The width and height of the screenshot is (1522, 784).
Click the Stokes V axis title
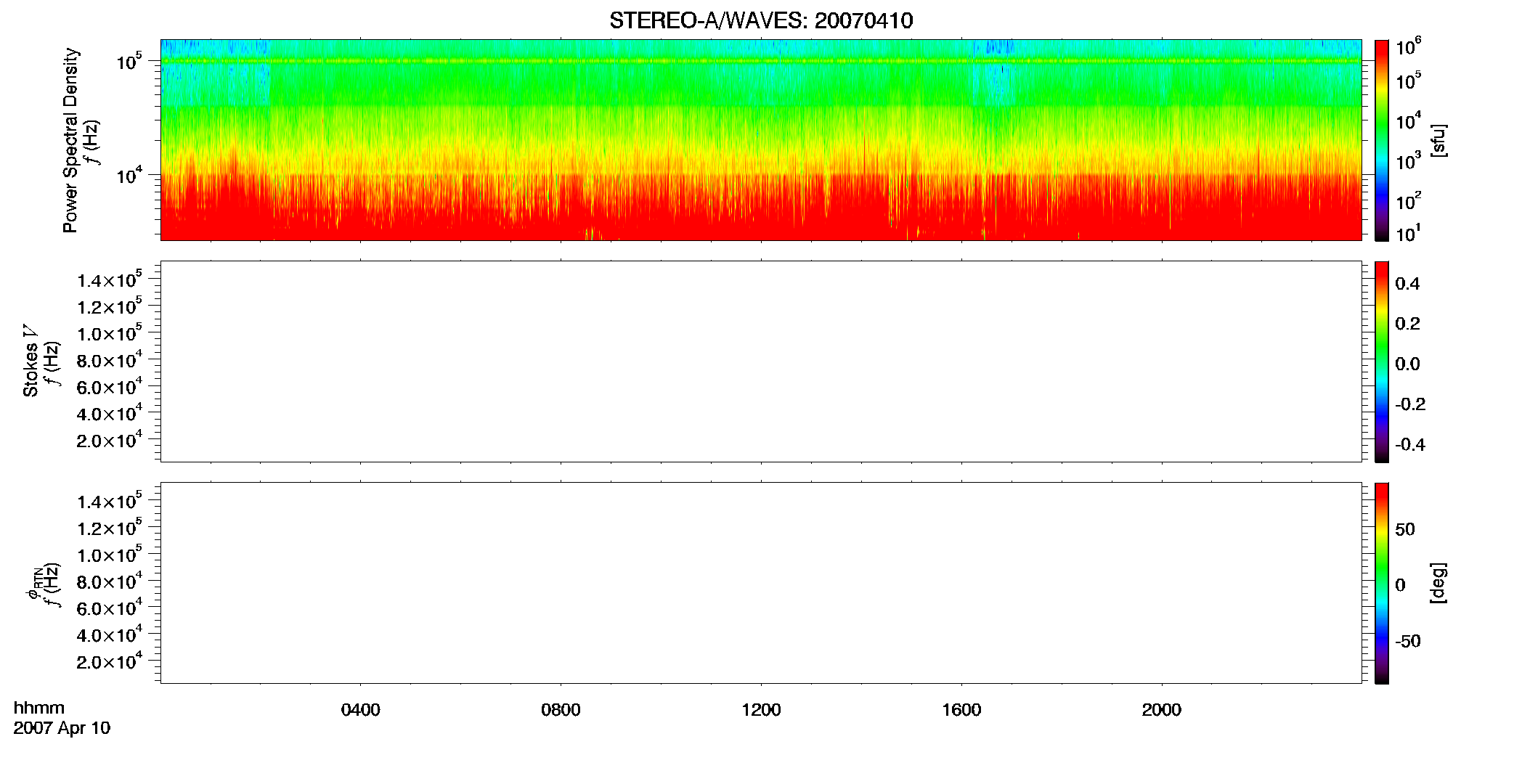(30, 361)
